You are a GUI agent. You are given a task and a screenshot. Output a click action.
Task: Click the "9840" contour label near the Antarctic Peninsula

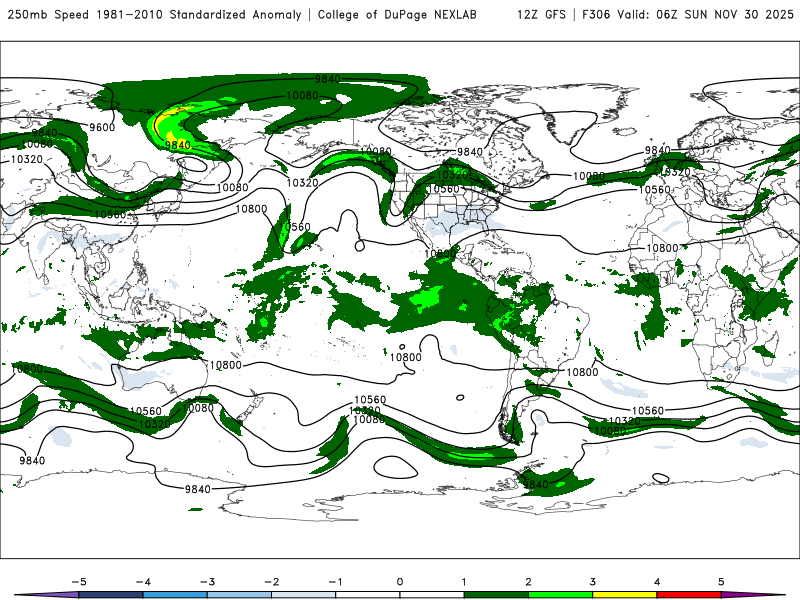click(x=536, y=484)
